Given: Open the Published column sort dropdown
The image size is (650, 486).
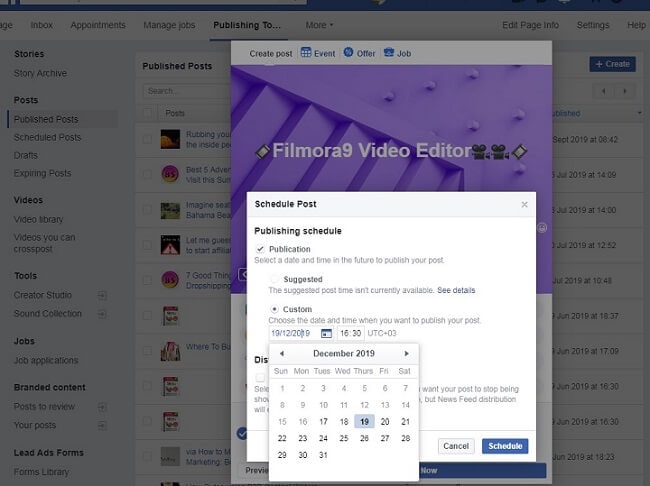Looking at the screenshot, I should click(x=640, y=113).
